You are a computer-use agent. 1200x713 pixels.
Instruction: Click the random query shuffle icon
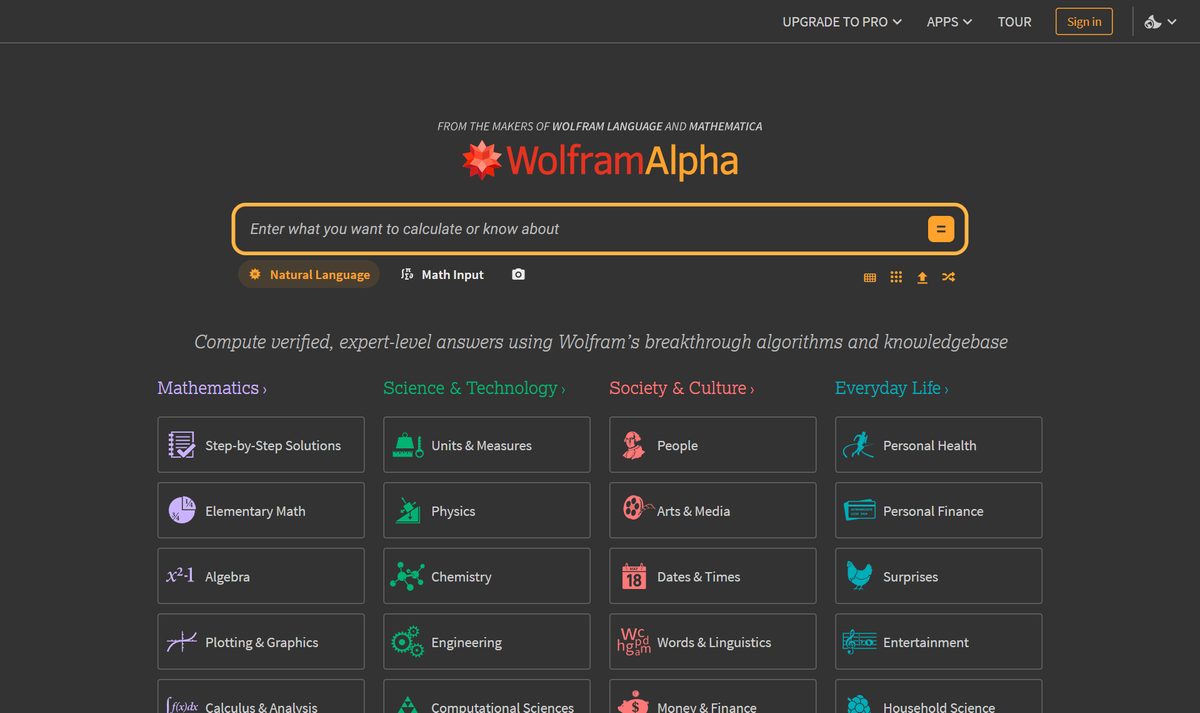948,277
